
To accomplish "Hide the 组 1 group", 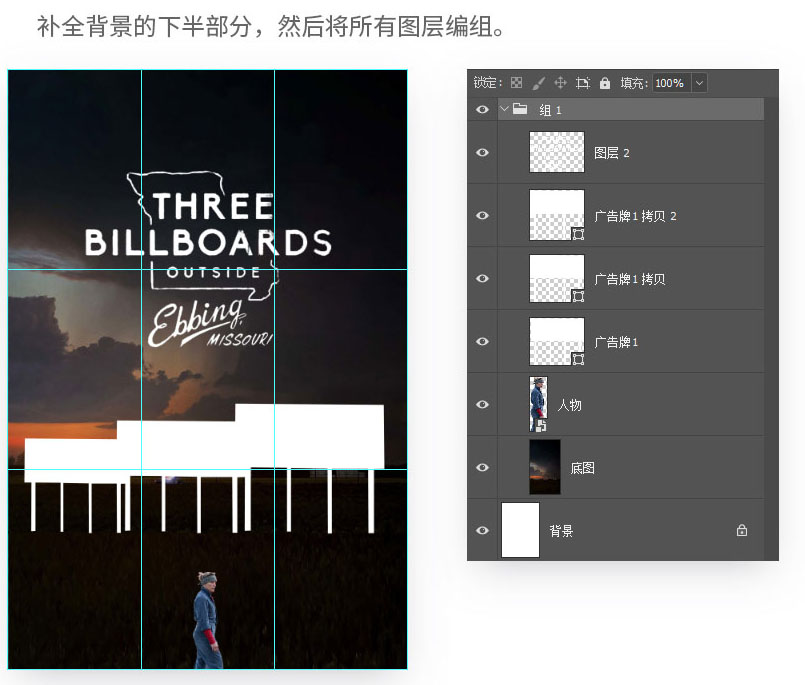I will pyautogui.click(x=482, y=109).
